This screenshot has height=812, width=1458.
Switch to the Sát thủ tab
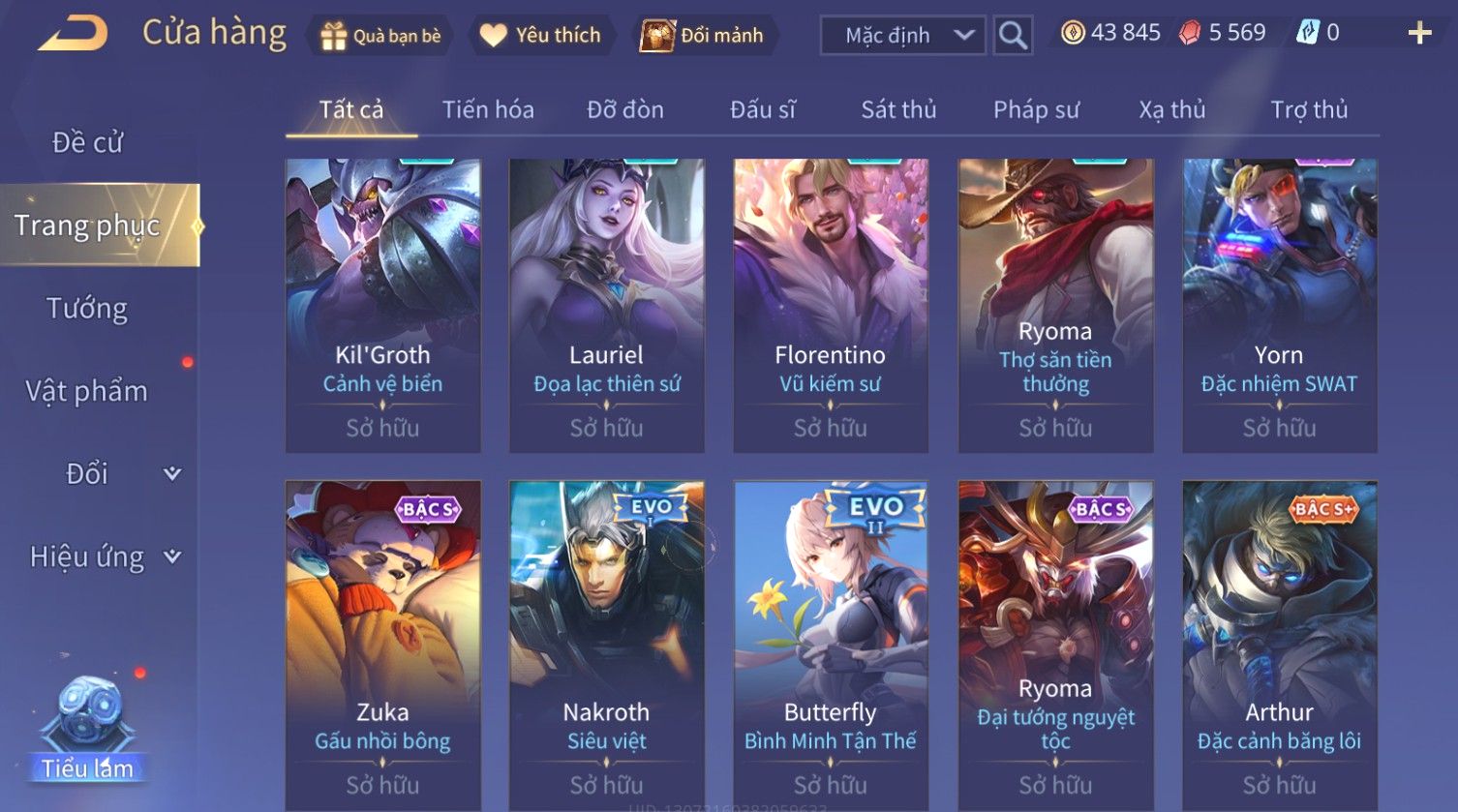click(898, 109)
